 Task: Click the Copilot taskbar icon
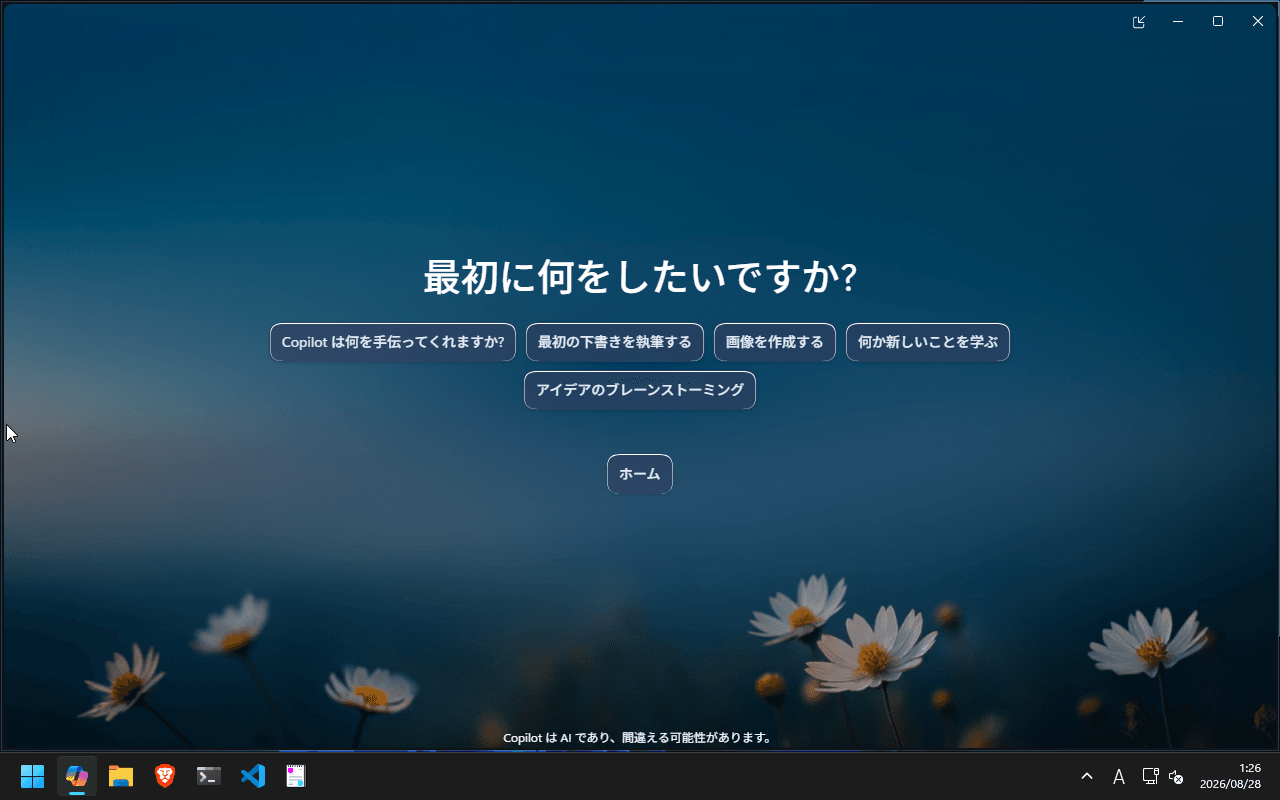[x=77, y=776]
